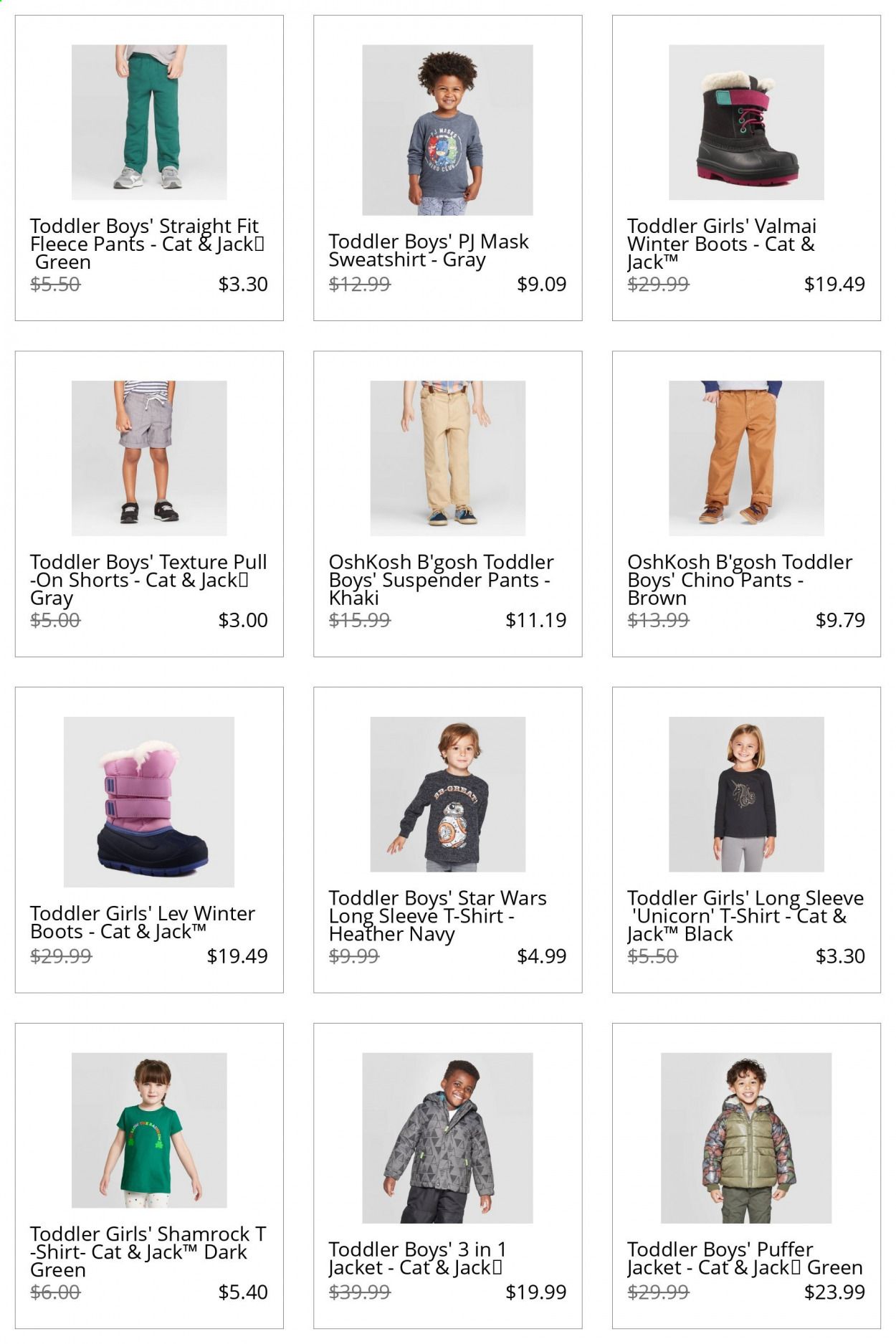Click the $19.99 price on 3 in 1 Jacket
This screenshot has height=1344, width=896.
tap(535, 1292)
